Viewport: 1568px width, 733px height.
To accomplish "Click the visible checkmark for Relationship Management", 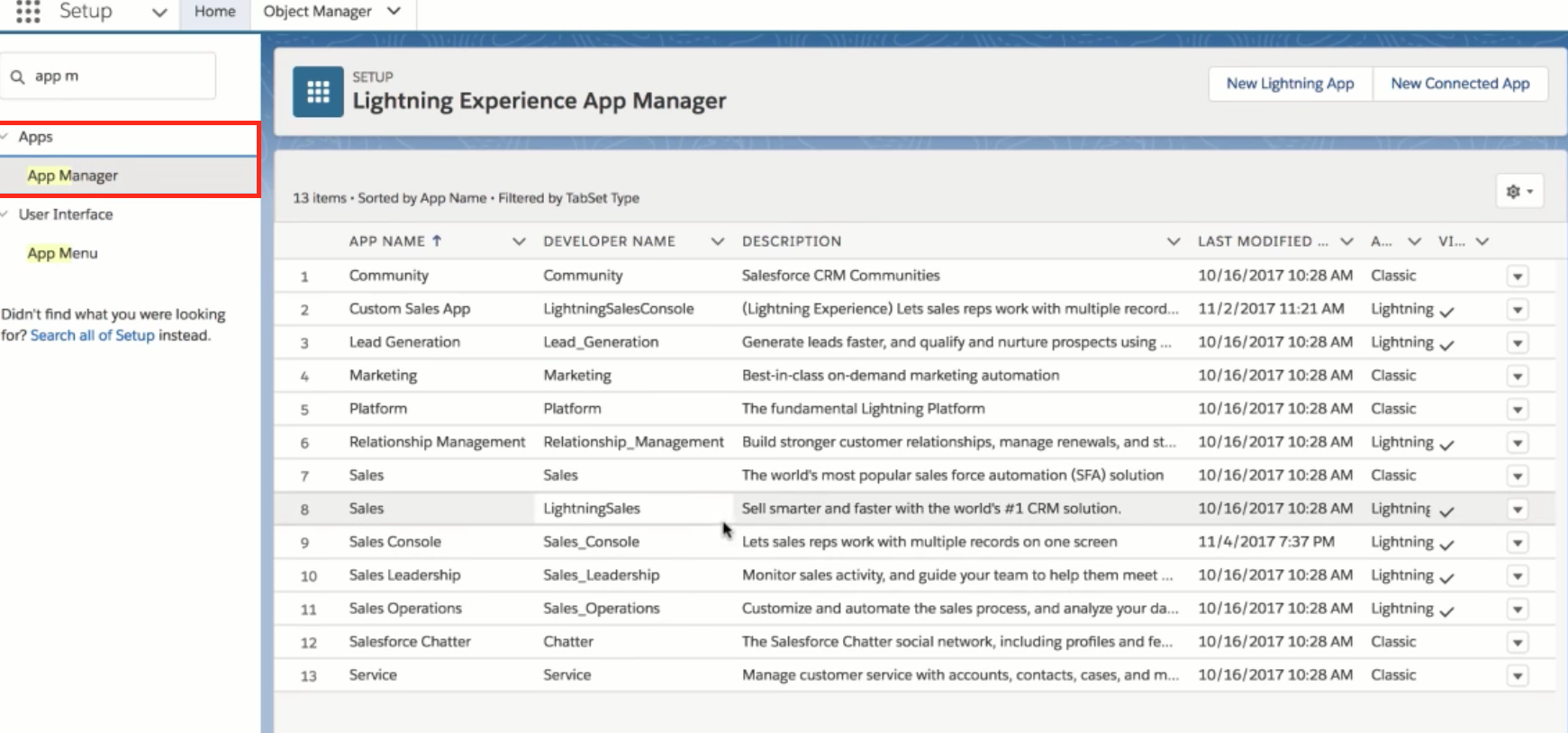I will click(x=1446, y=446).
